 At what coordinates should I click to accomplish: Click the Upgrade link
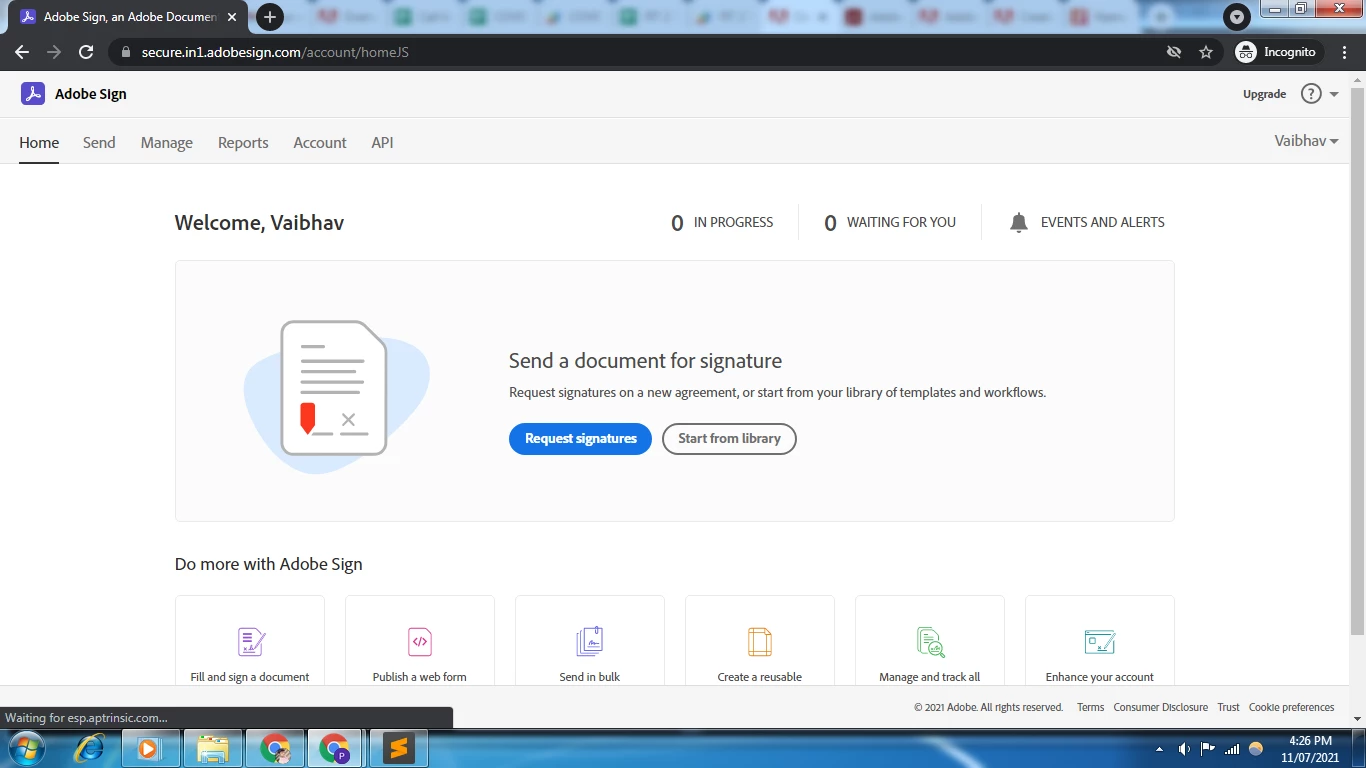pyautogui.click(x=1264, y=94)
